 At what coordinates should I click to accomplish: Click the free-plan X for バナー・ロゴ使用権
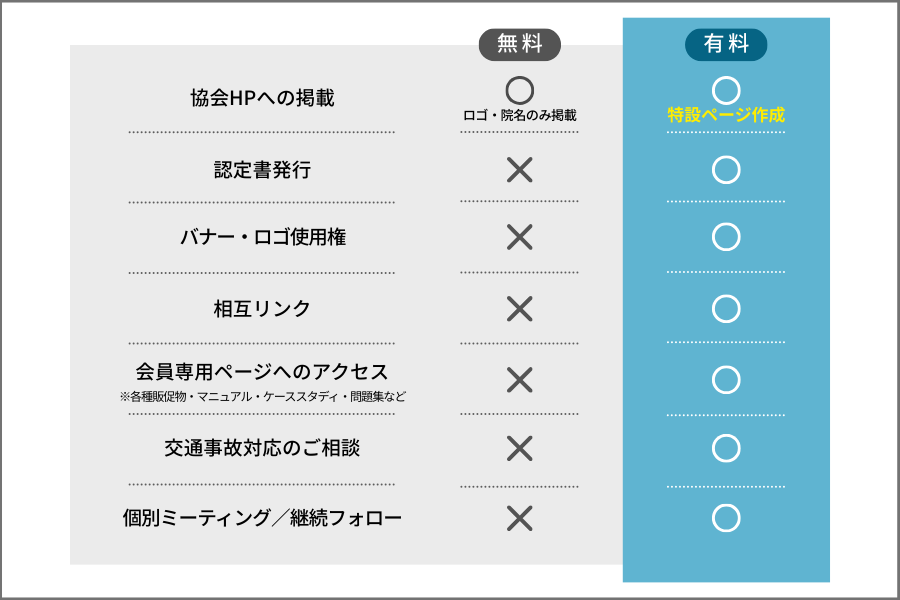click(519, 237)
